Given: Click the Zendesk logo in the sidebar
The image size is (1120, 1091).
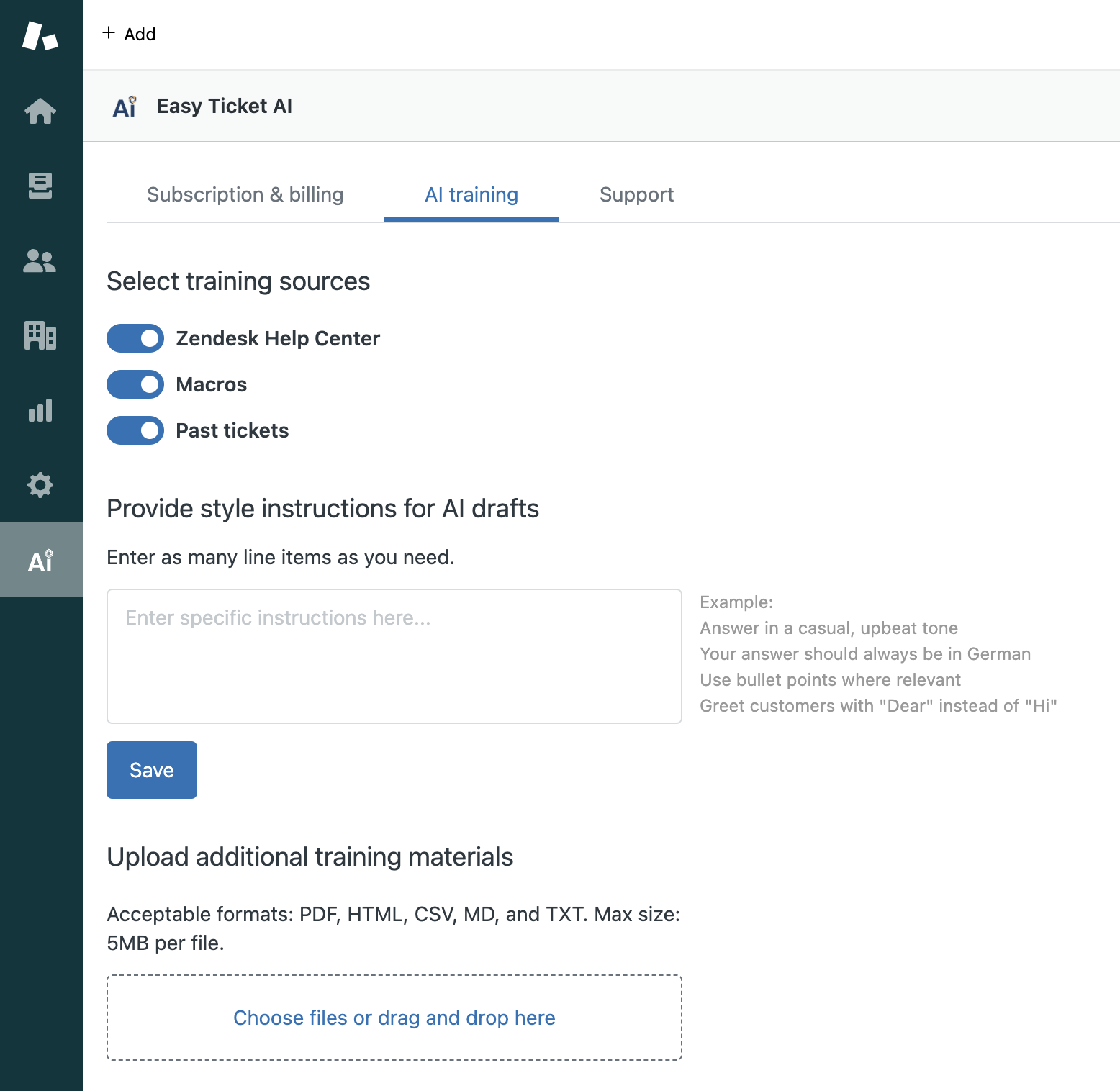Looking at the screenshot, I should click(x=40, y=36).
